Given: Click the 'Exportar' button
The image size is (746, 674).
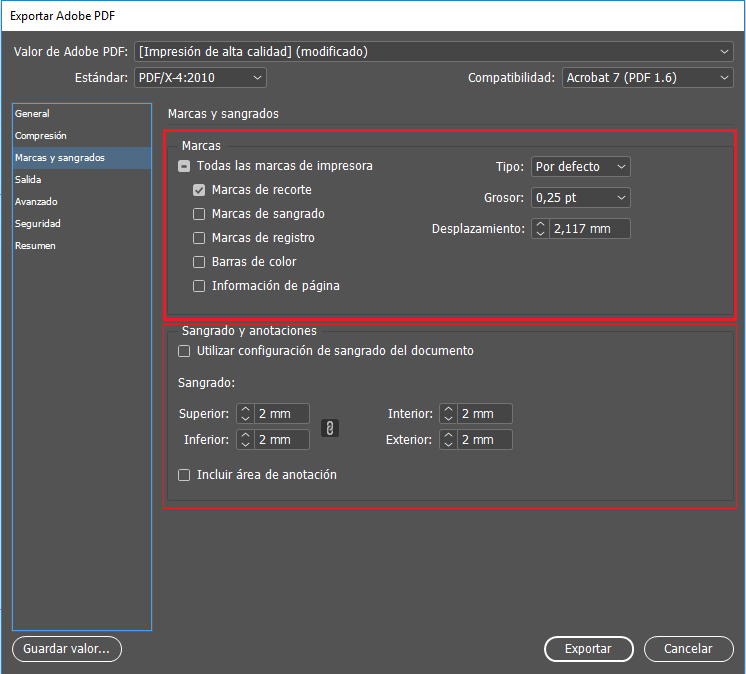Looking at the screenshot, I should pyautogui.click(x=588, y=649).
